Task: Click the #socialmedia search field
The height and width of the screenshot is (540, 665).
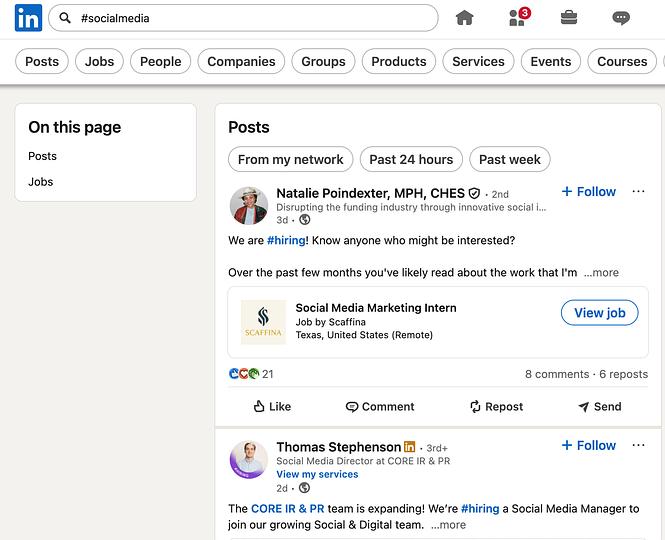Action: (243, 18)
